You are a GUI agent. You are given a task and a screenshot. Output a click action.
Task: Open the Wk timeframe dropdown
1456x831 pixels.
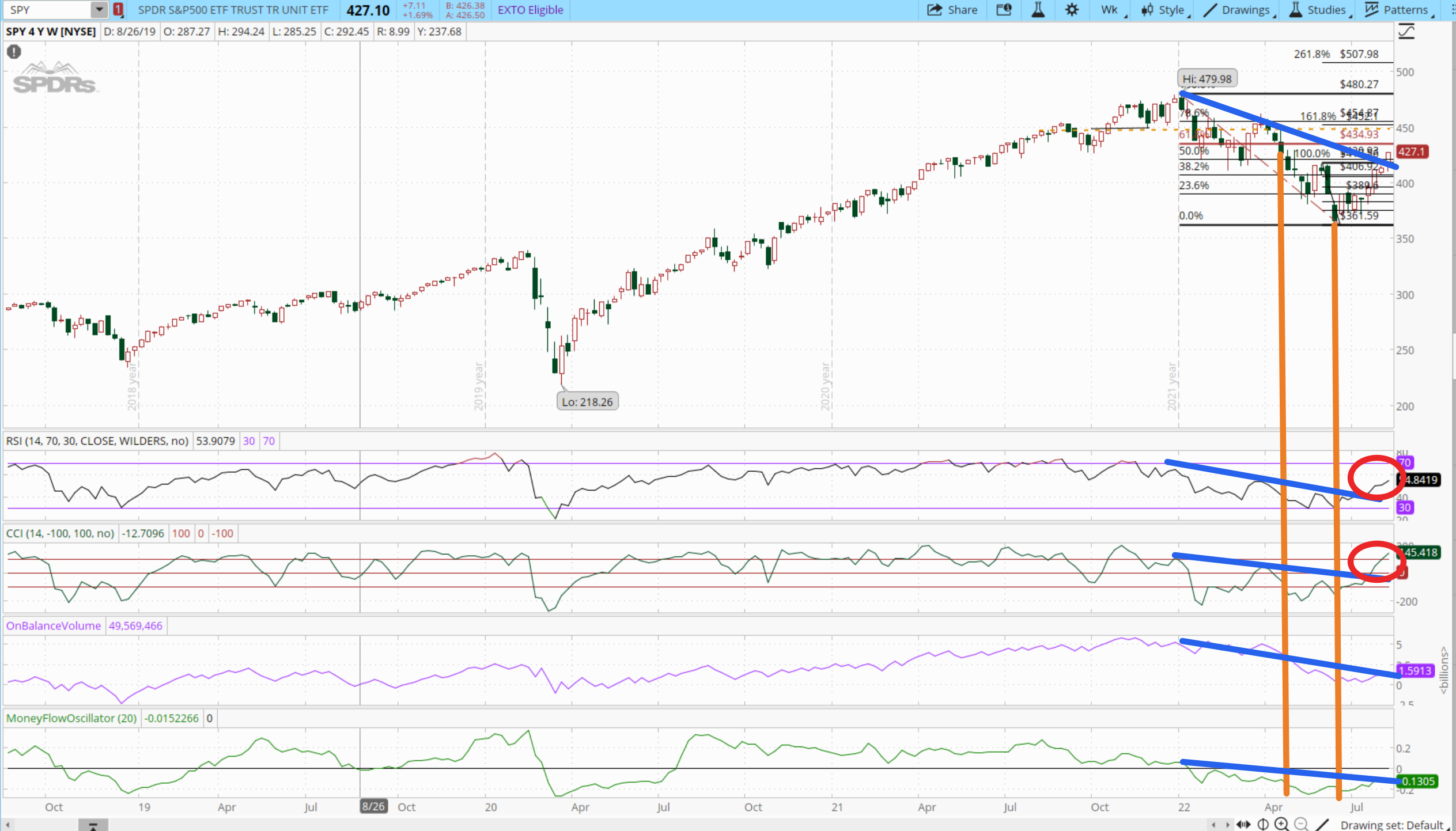click(x=1109, y=10)
